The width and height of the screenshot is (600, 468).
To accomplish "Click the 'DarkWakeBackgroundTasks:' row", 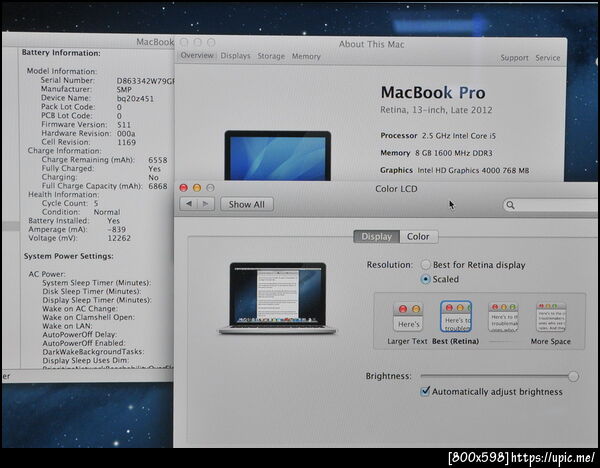I will 93,352.
